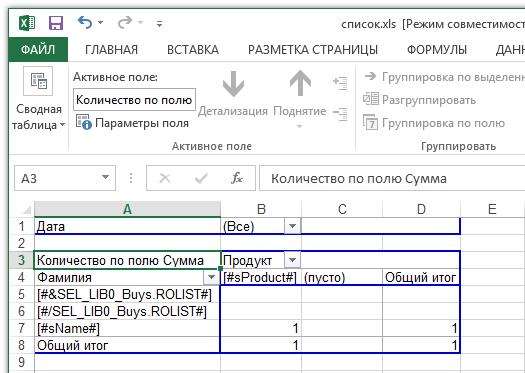Click the Общий итог row label cell
This screenshot has height=373, width=525.
(127, 345)
